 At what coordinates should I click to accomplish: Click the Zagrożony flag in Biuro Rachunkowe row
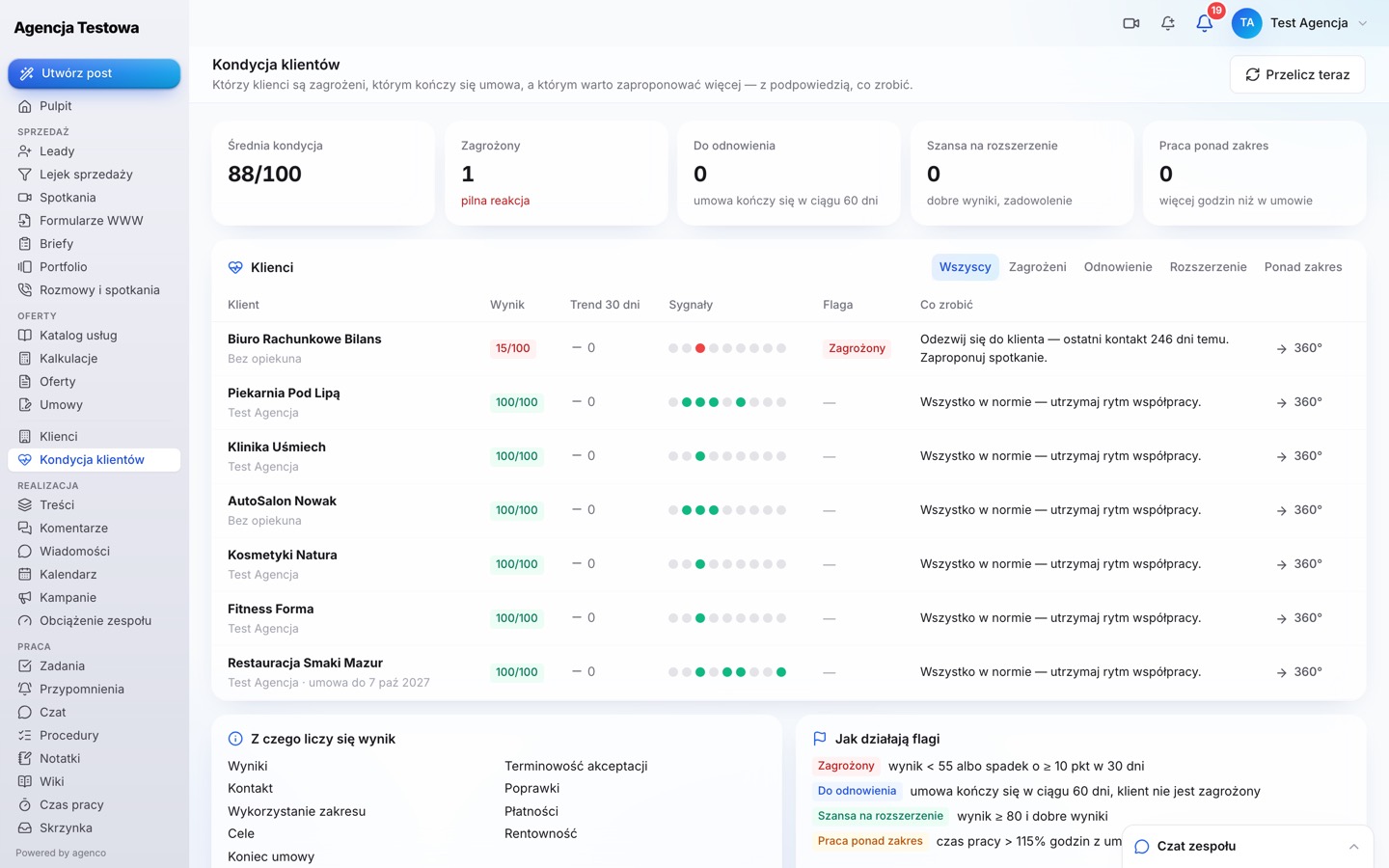pos(857,348)
